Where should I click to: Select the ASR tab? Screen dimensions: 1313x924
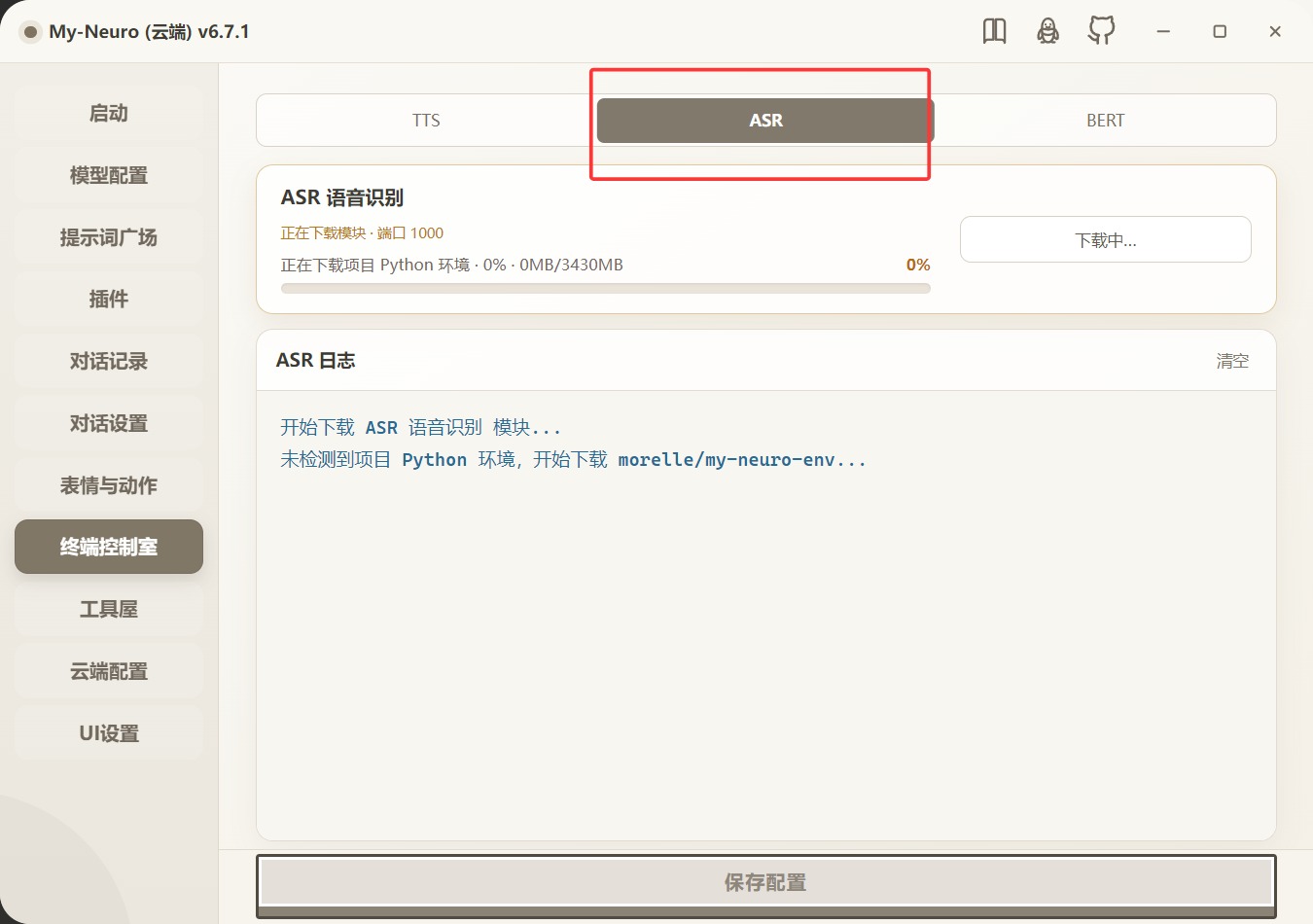click(x=765, y=121)
